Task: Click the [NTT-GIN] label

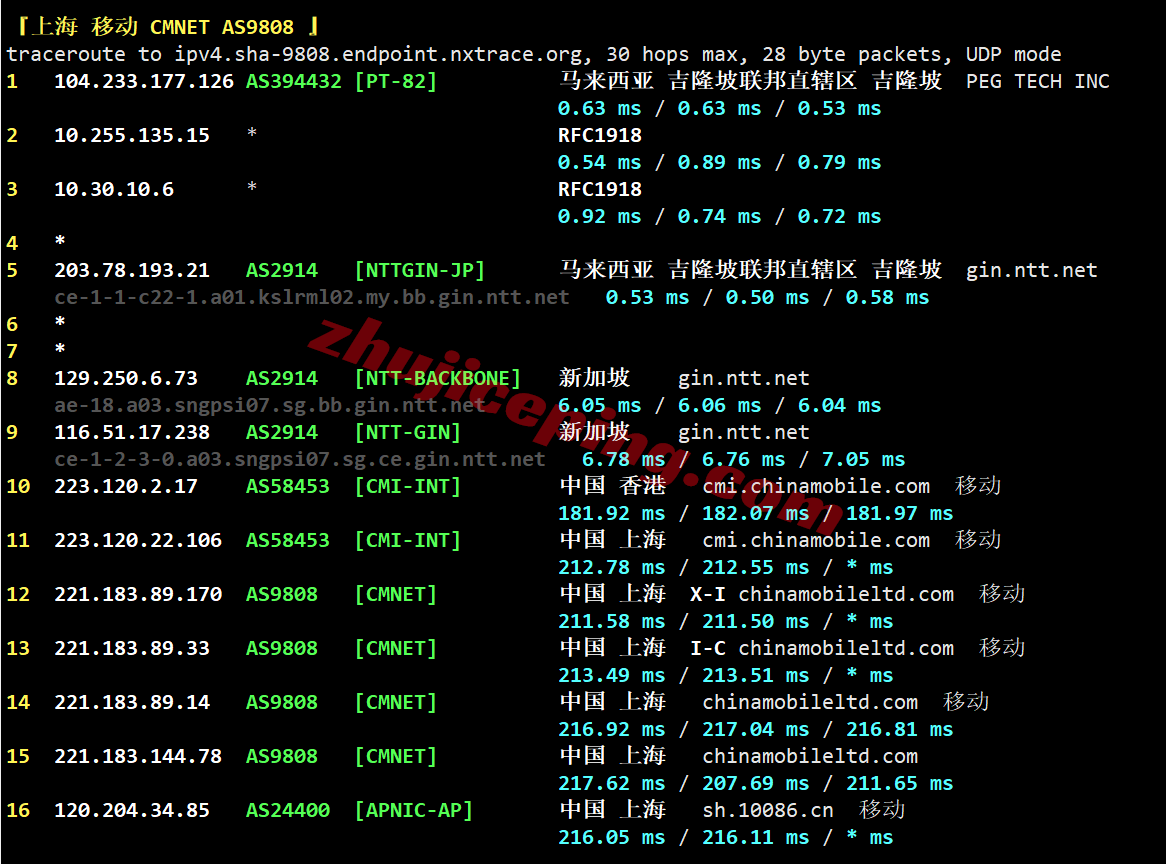Action: coord(408,432)
